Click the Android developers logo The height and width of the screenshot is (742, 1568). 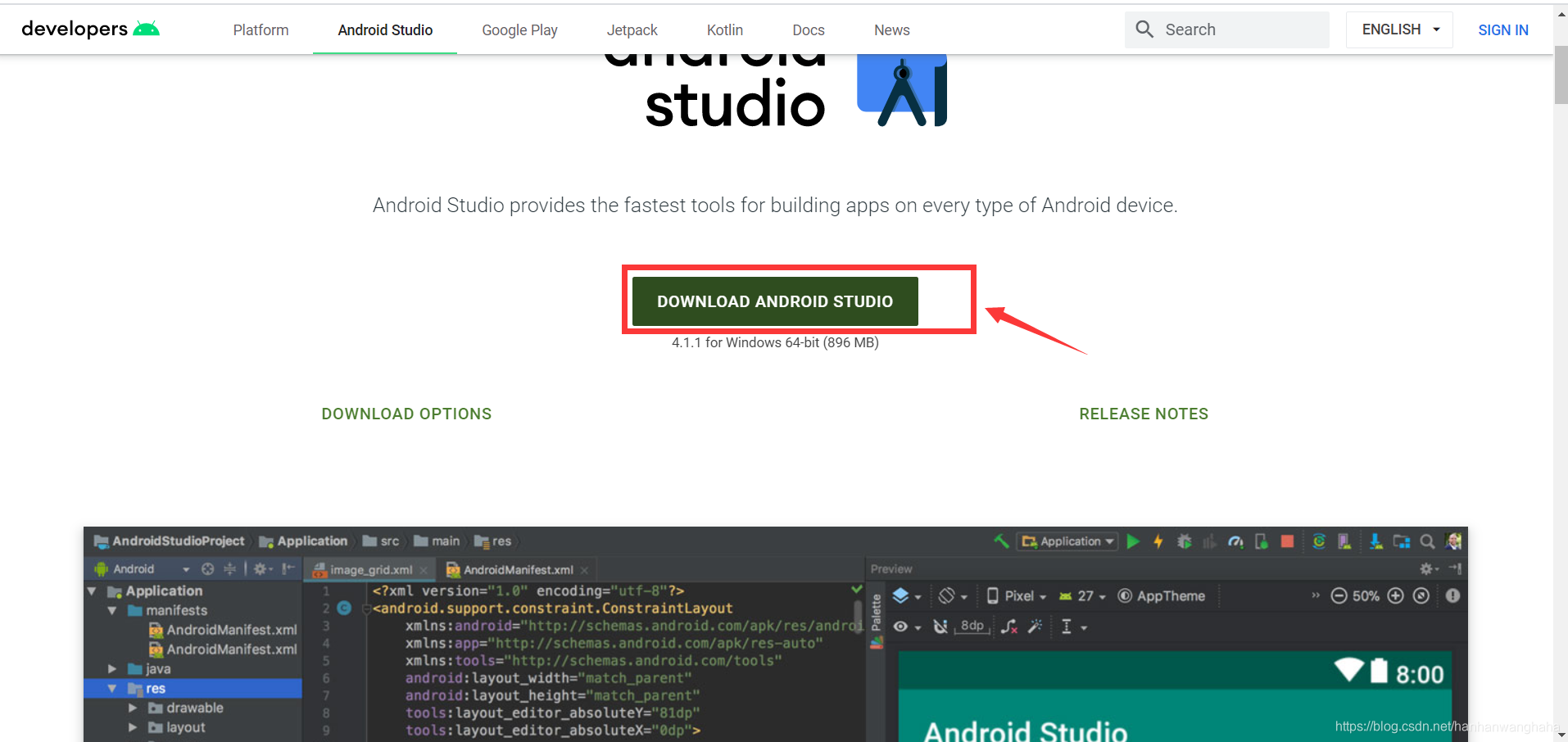click(x=90, y=29)
